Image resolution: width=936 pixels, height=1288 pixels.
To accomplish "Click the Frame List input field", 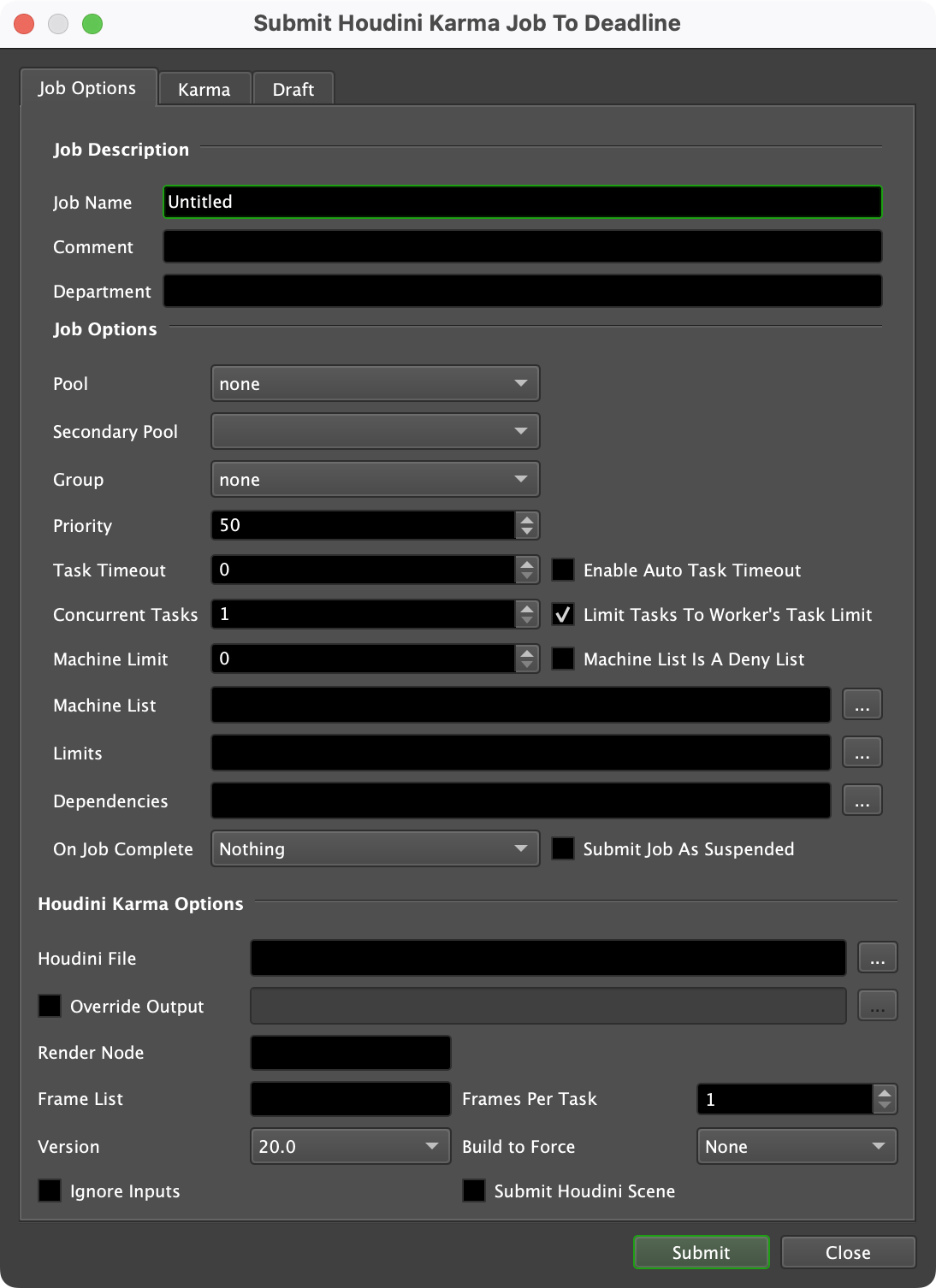I will [351, 1098].
